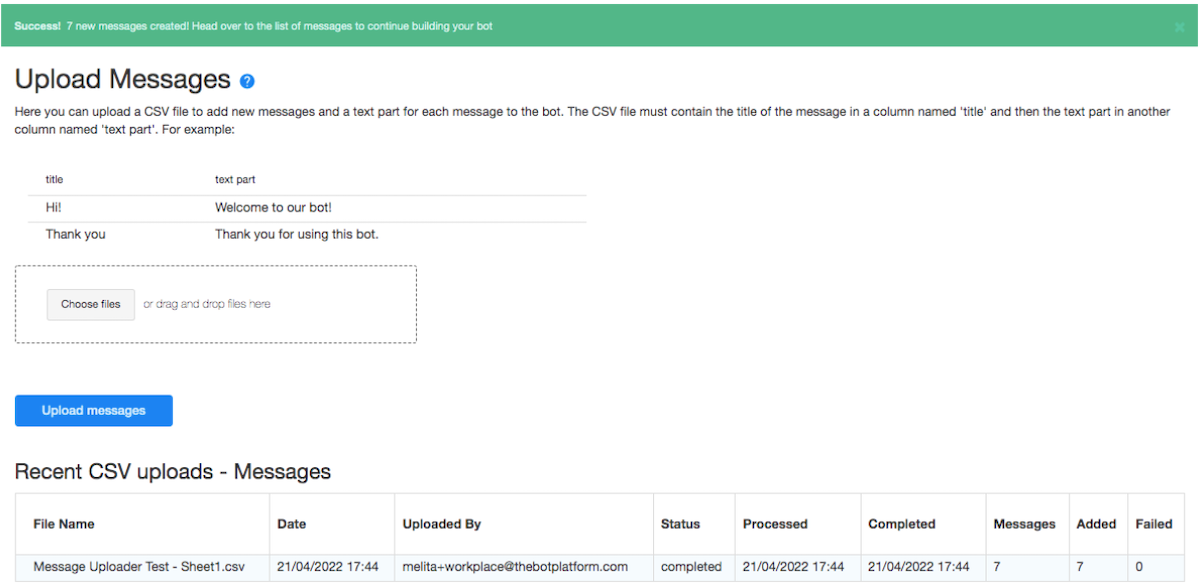1200x584 pixels.
Task: Click the example title cell 'Hi!'
Action: point(54,208)
